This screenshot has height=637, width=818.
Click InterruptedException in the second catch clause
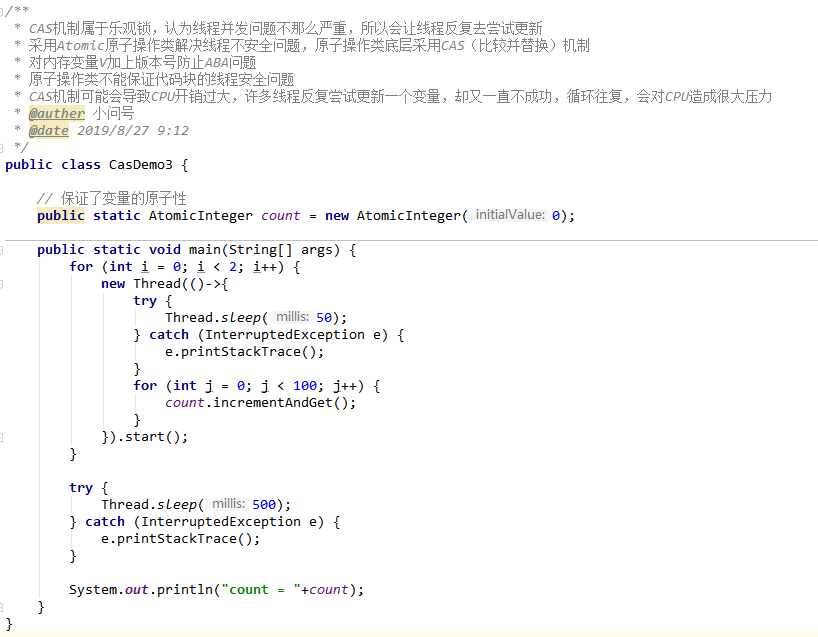point(221,522)
